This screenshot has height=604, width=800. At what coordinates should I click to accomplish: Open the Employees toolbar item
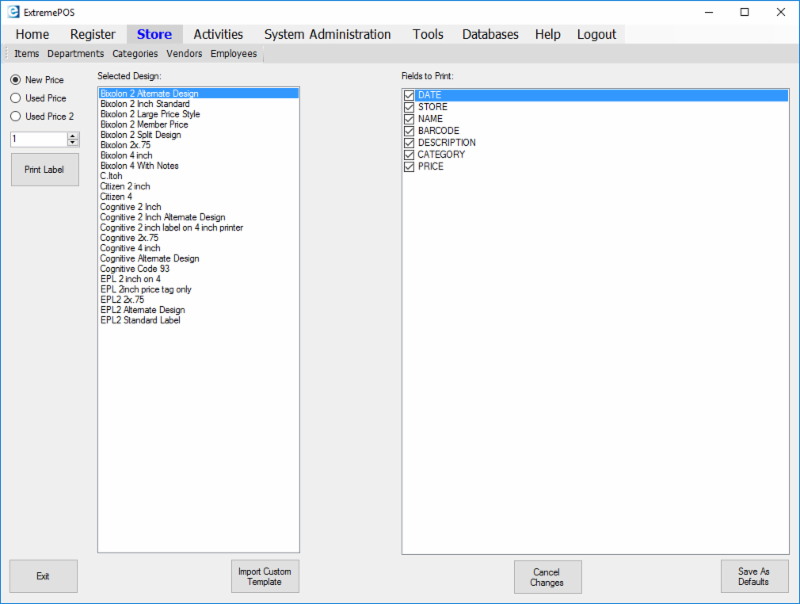[233, 54]
